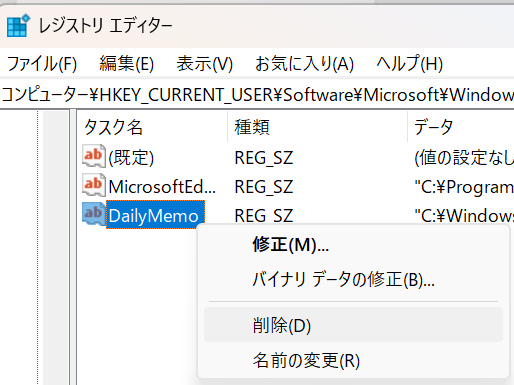
Task: Open the ファイル(F) menu
Action: coord(42,64)
